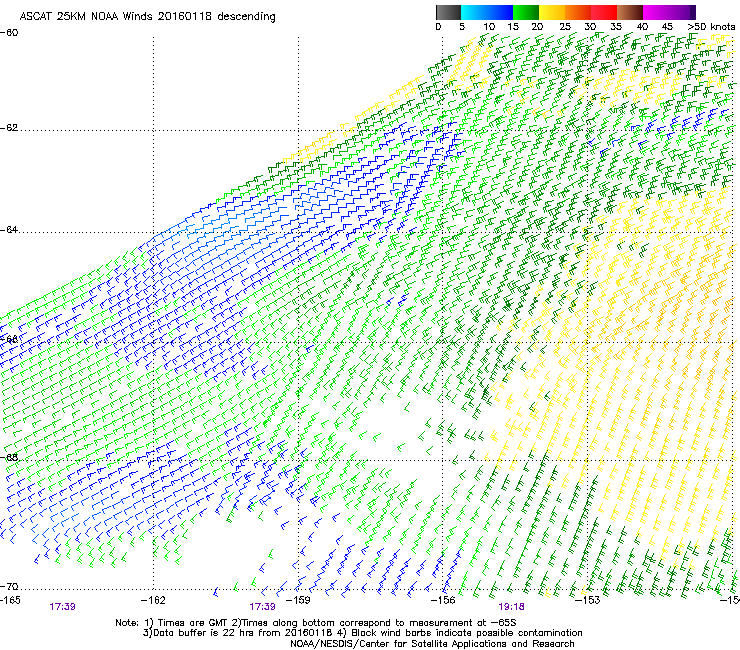Click the red 30-35 knots color swatch
740x650 pixels.
[604, 12]
